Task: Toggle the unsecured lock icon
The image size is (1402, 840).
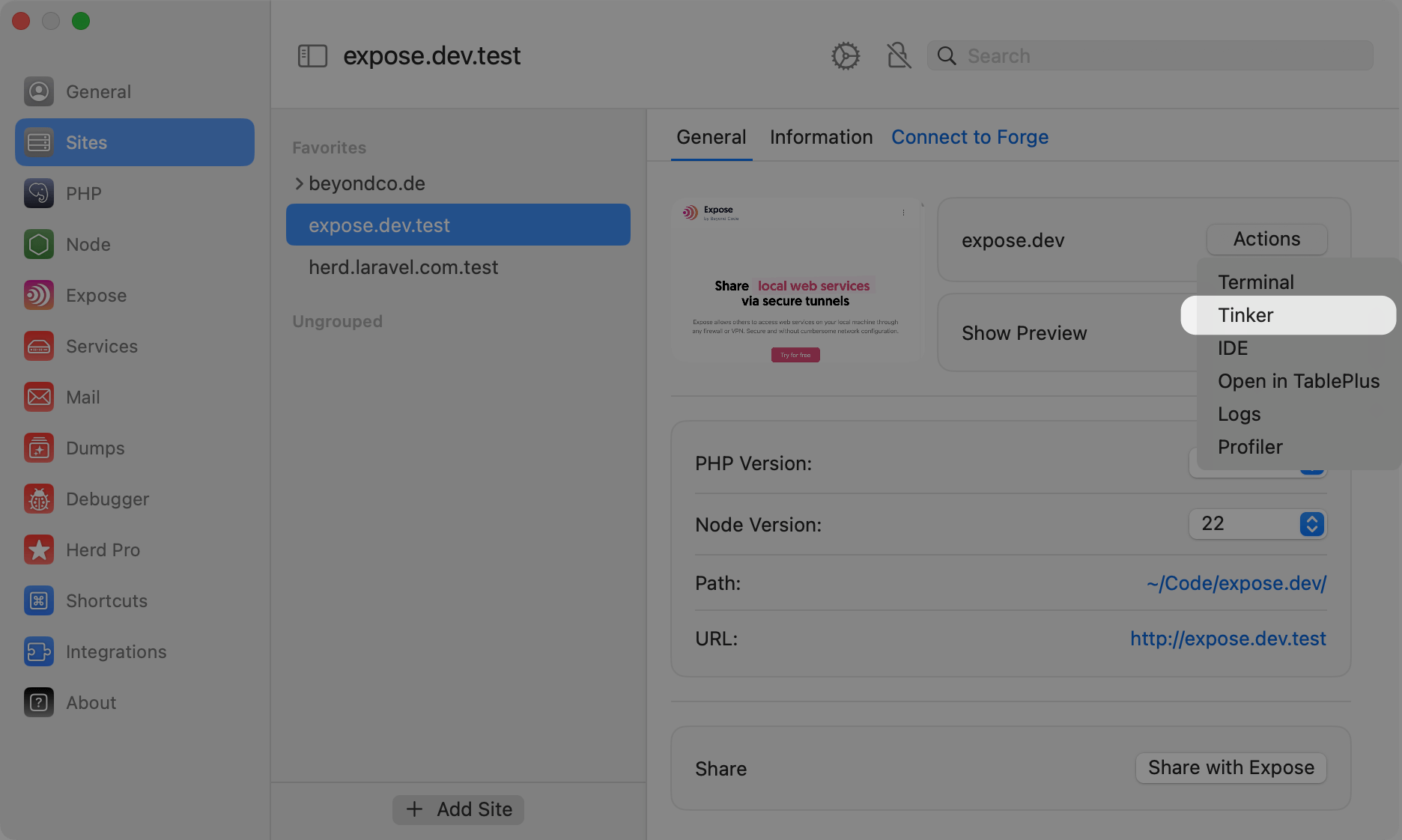Action: tap(899, 56)
